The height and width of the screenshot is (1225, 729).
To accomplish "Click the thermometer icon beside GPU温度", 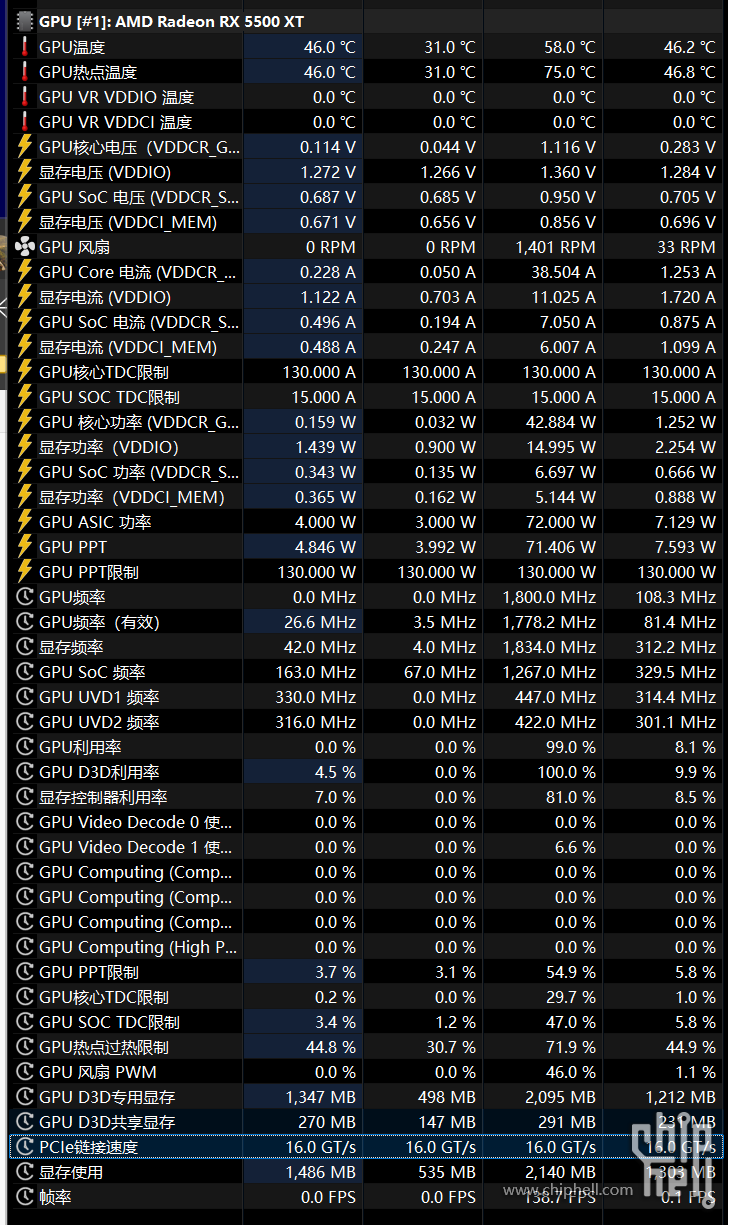I will coord(25,46).
